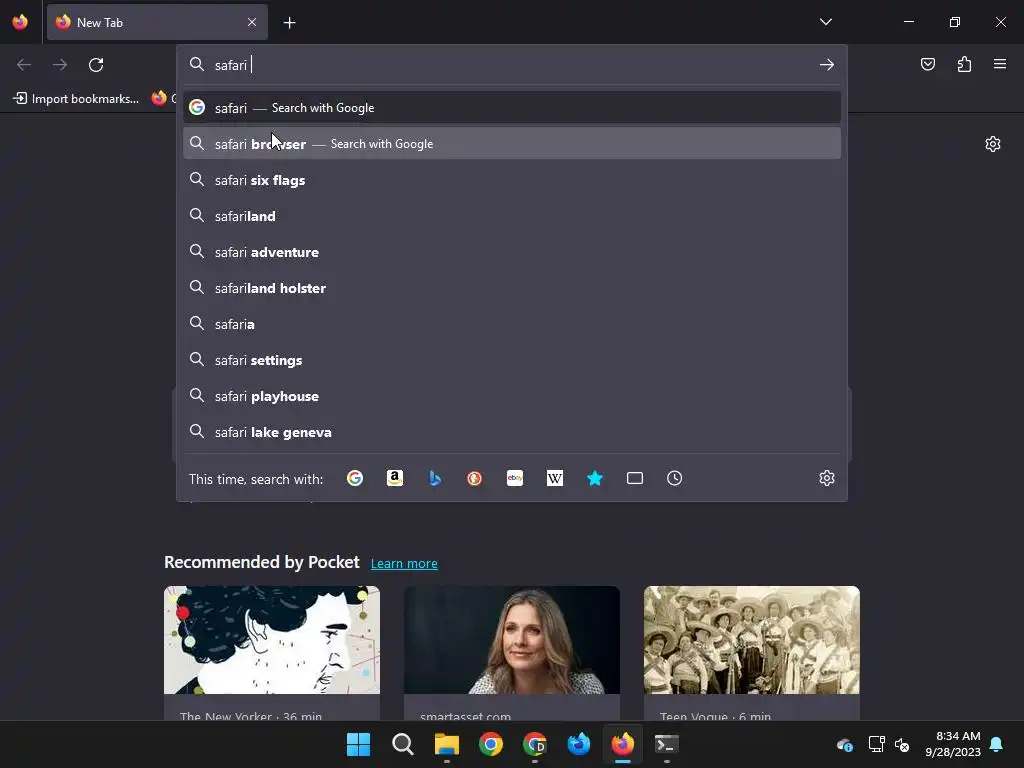Viewport: 1024px width, 768px height.
Task: Search this time with DuckDuckGo icon
Action: tap(475, 479)
